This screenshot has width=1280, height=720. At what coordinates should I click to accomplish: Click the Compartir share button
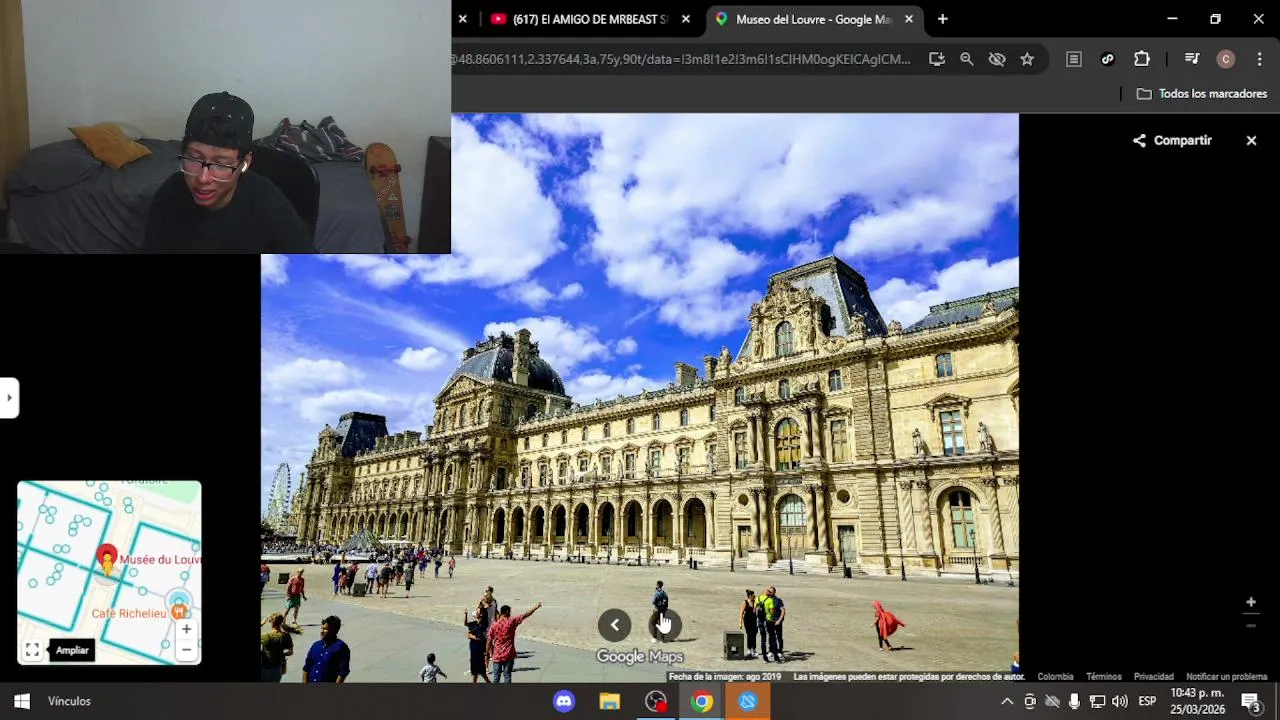(x=1172, y=141)
